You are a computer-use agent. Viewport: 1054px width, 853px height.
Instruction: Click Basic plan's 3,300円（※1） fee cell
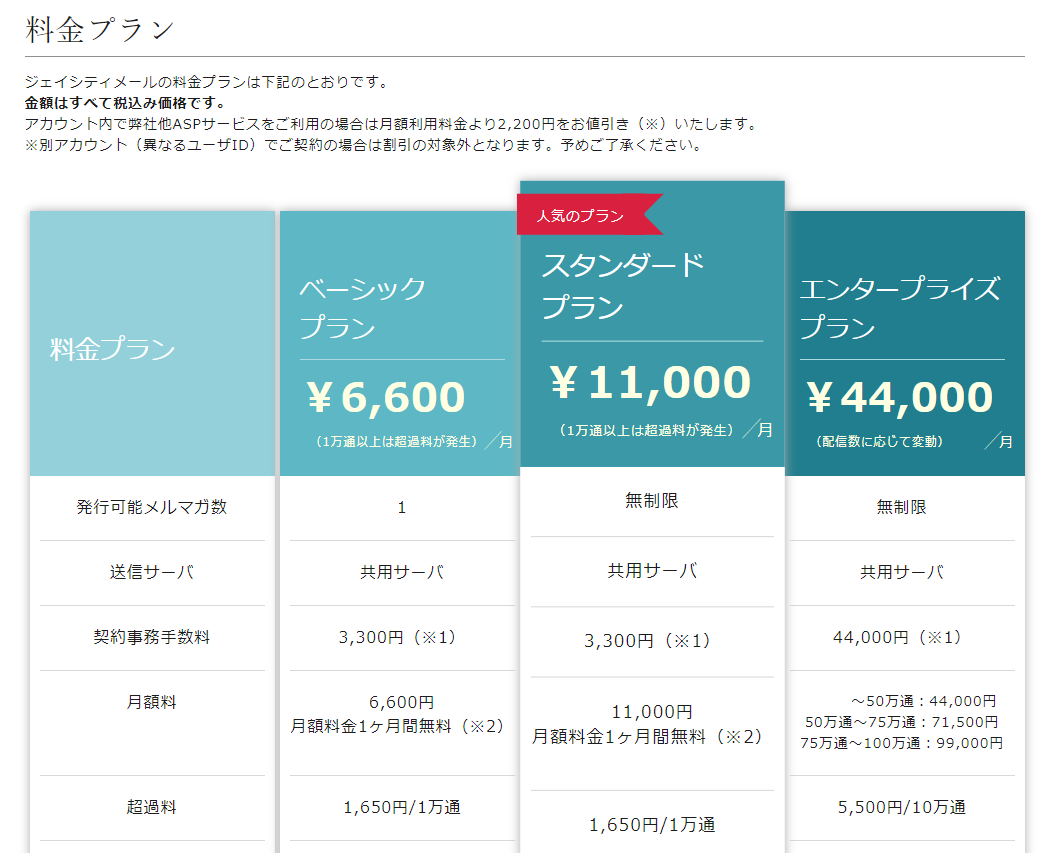tap(402, 637)
